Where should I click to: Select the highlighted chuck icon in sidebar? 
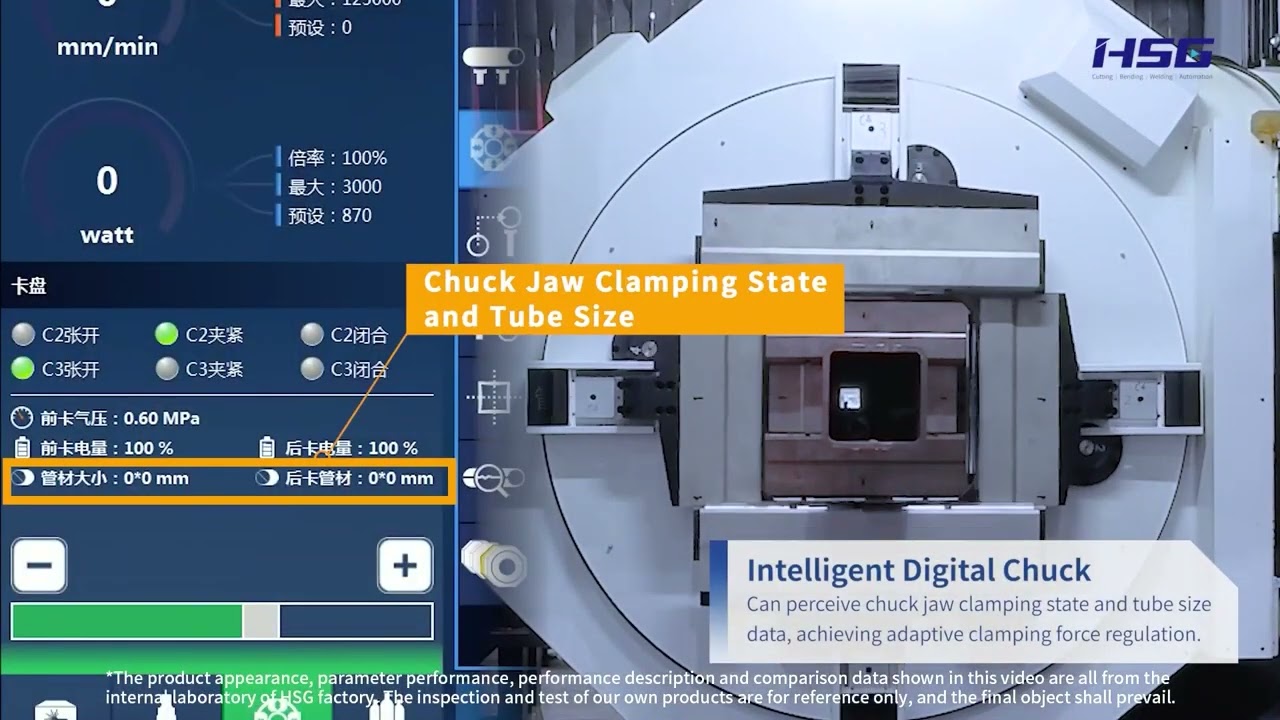pyautogui.click(x=491, y=146)
